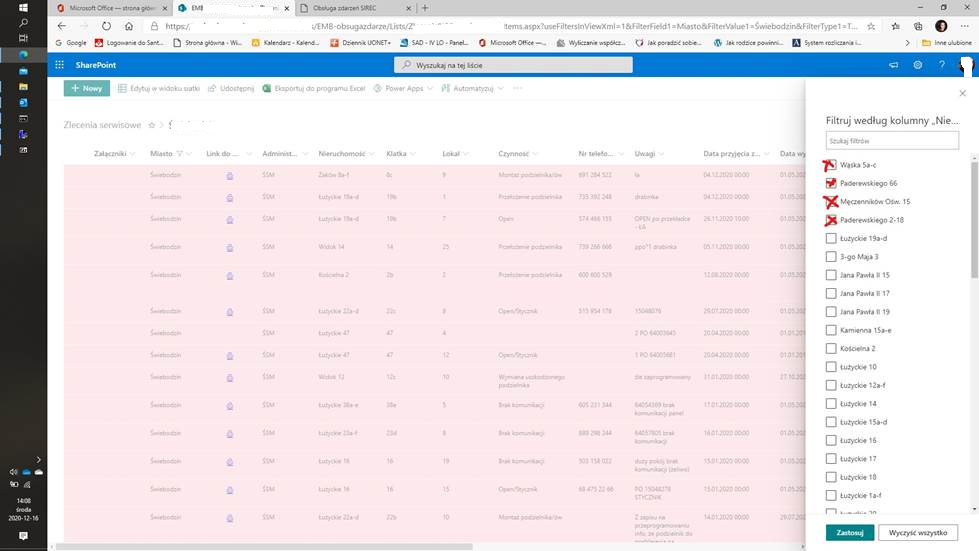Check Łużyckie 19a-d filter
The height and width of the screenshot is (551, 979).
click(830, 238)
